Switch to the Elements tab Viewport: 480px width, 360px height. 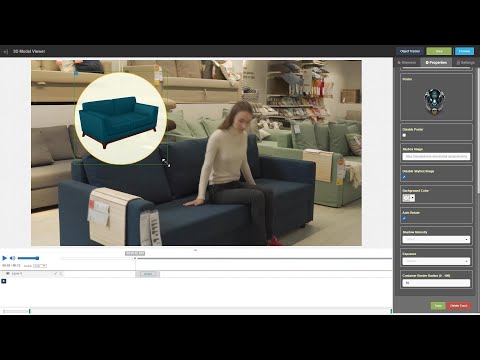[x=407, y=62]
